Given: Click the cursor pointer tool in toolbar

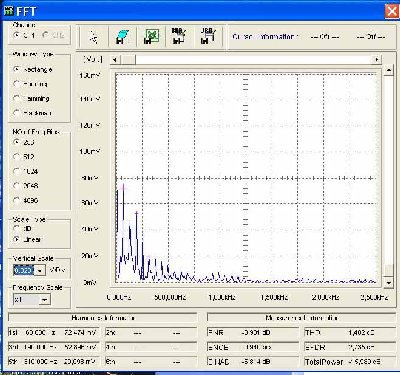Looking at the screenshot, I should (x=94, y=37).
